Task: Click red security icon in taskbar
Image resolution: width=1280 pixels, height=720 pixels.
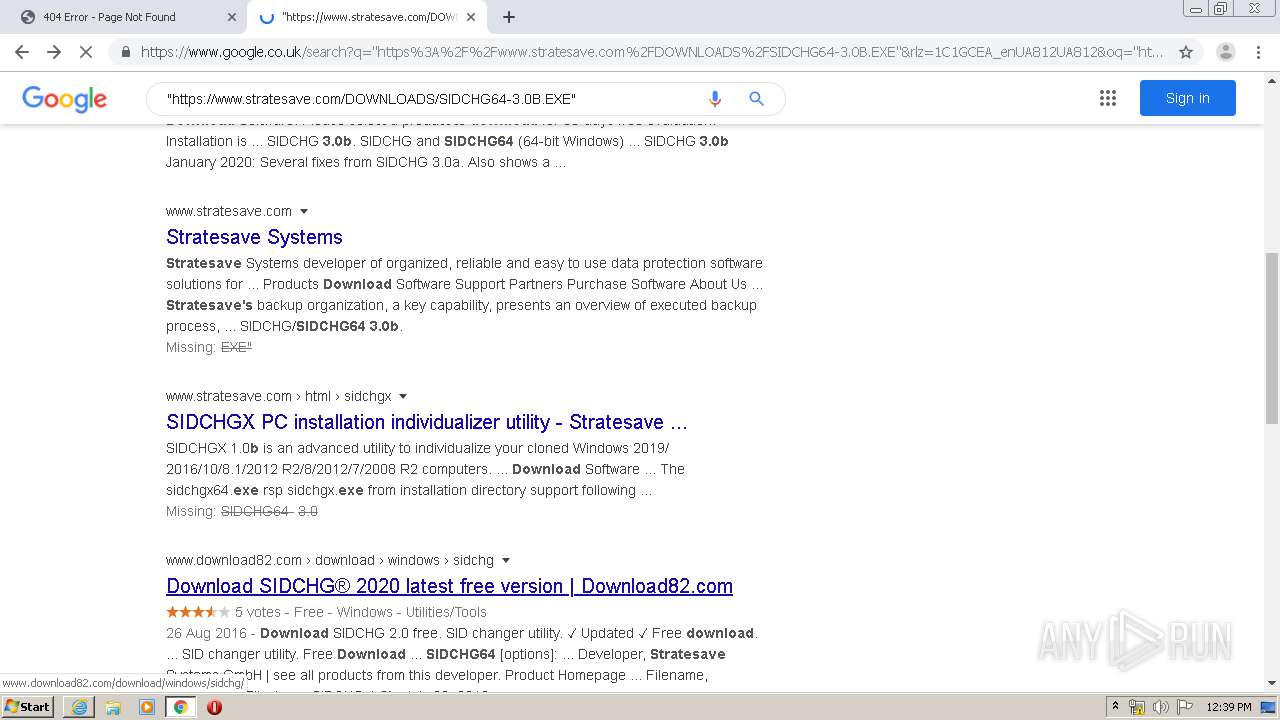Action: tap(214, 707)
